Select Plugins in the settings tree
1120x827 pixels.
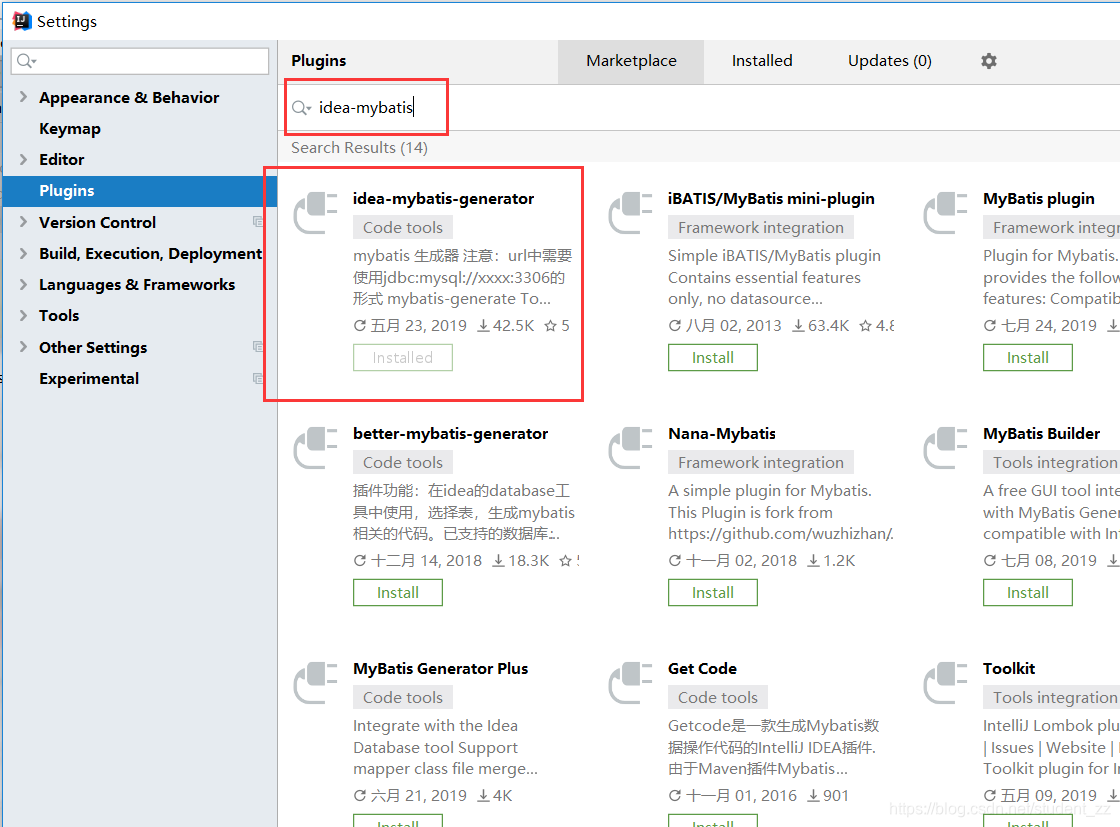[140, 191]
